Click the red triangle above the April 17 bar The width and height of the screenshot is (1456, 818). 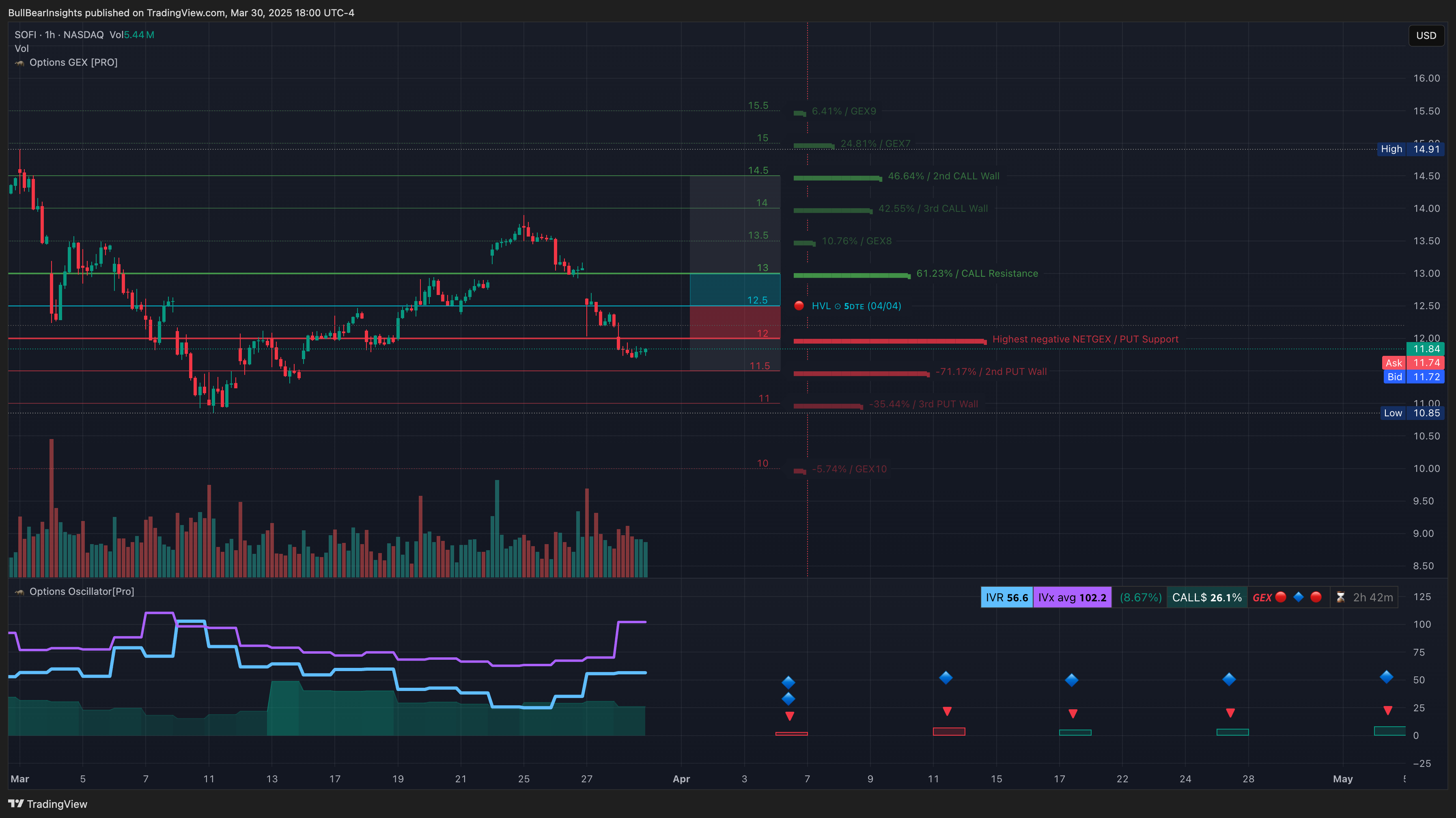[1073, 714]
